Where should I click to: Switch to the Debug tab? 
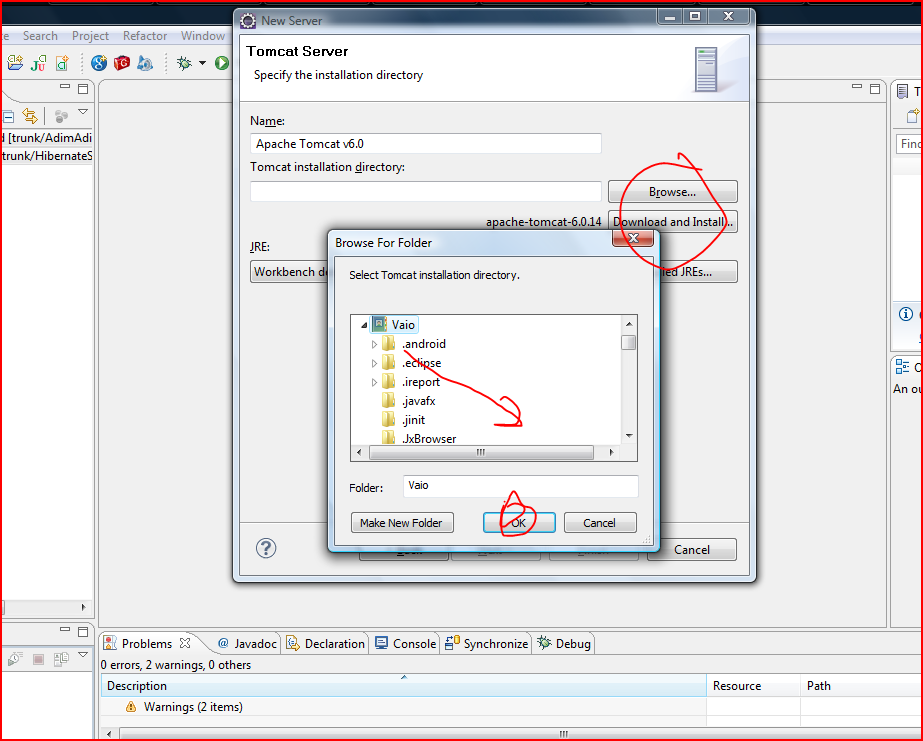click(x=564, y=644)
